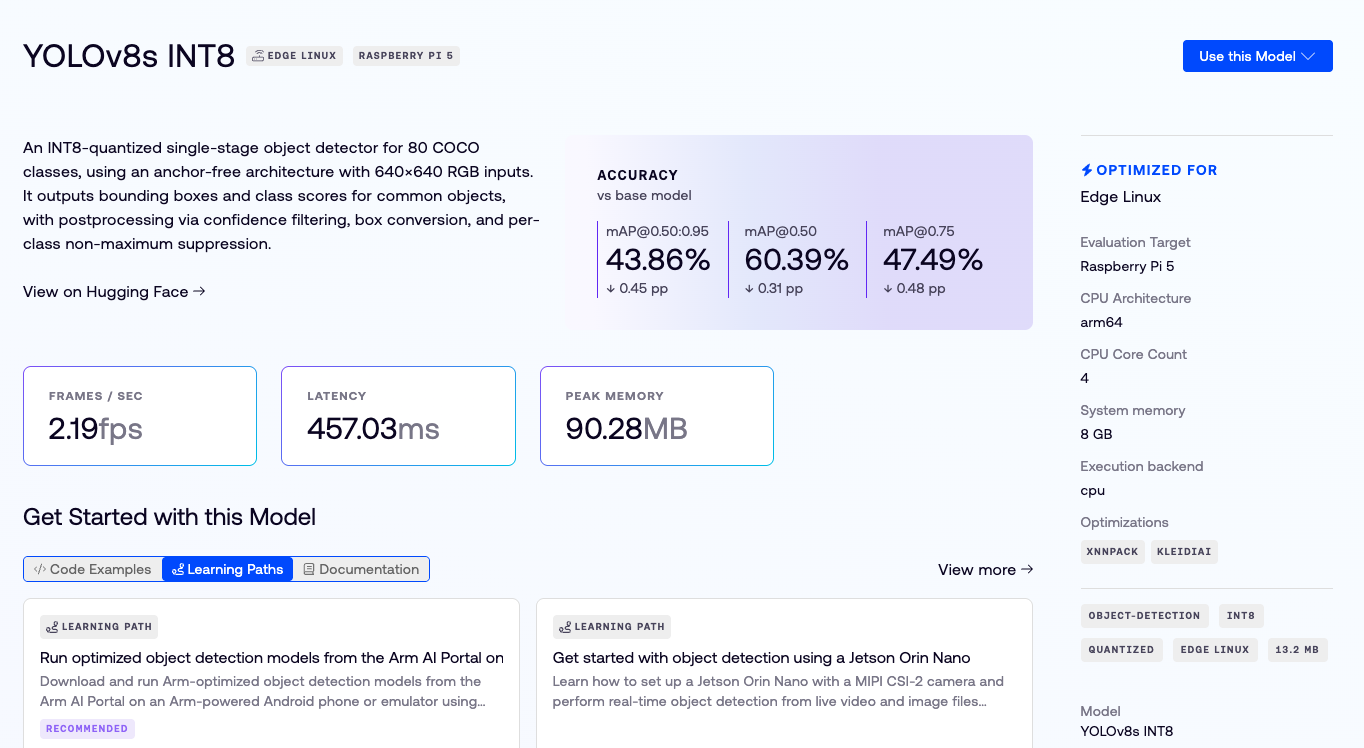Click the View on Hugging Face link
This screenshot has width=1364, height=748.
(114, 292)
